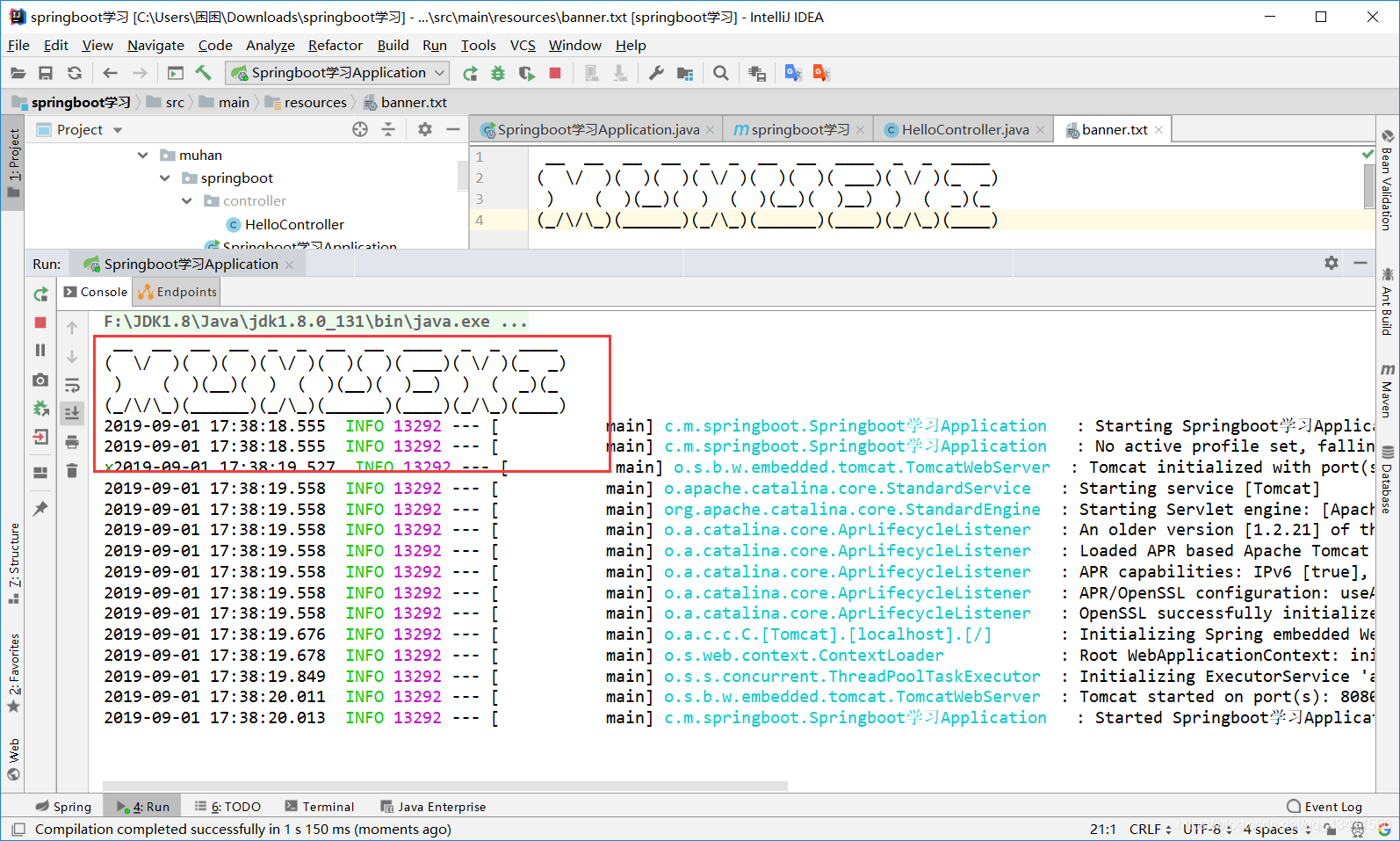
Task: Open the Database side tool window
Action: click(1388, 481)
